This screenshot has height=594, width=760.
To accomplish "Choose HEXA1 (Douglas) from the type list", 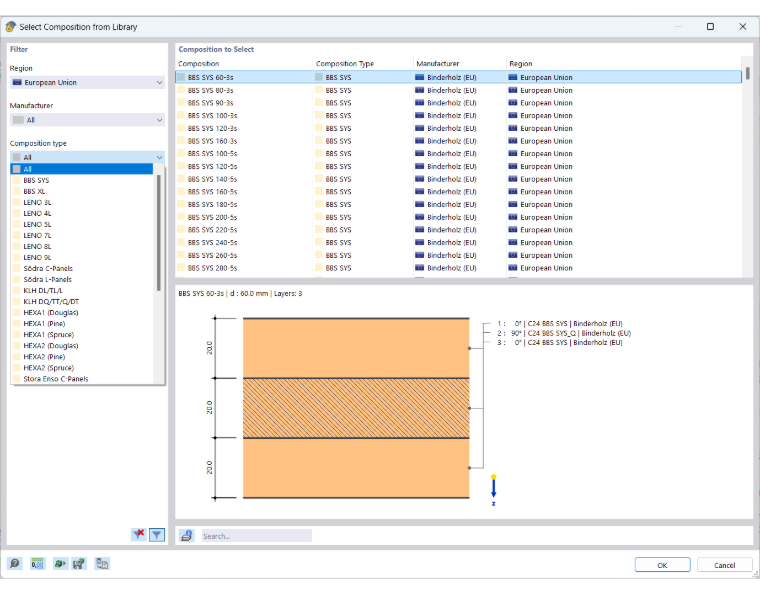I will (x=51, y=313).
